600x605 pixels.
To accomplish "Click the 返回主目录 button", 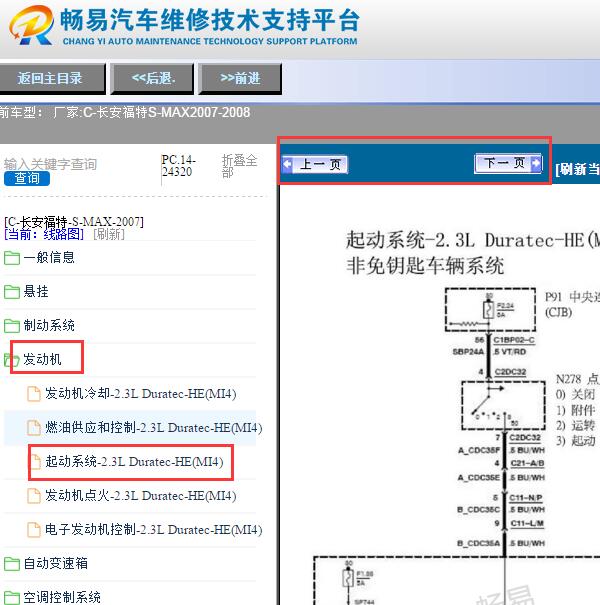I will click(x=50, y=78).
